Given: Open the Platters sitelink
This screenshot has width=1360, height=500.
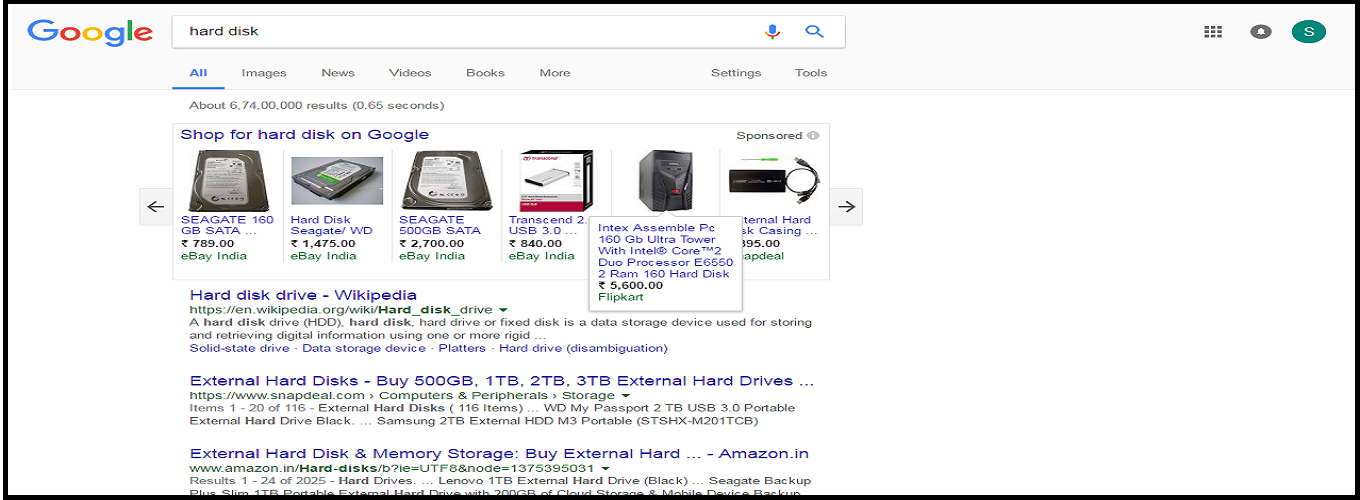Looking at the screenshot, I should [462, 348].
